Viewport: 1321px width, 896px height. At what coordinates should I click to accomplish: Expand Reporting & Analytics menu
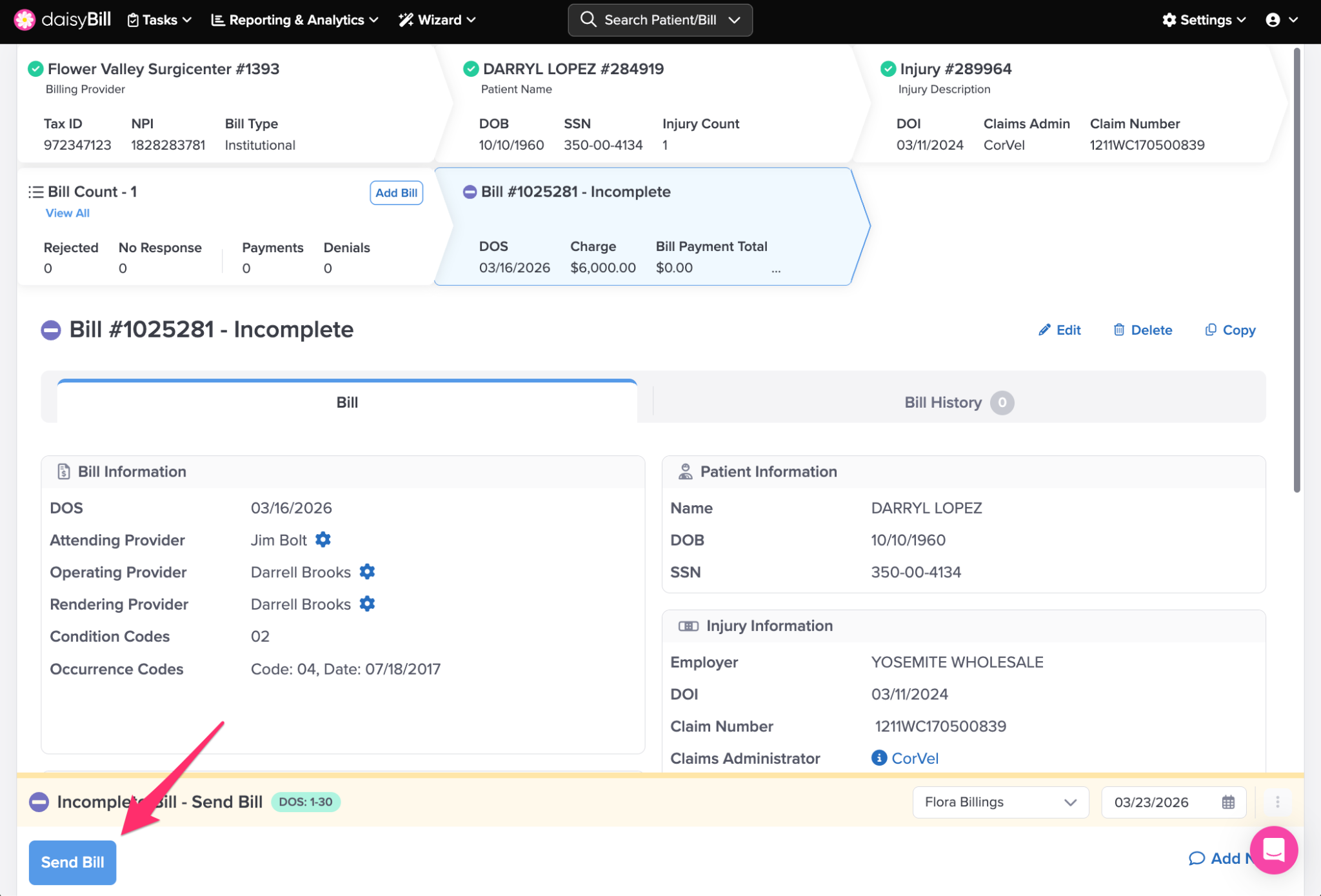tap(295, 19)
